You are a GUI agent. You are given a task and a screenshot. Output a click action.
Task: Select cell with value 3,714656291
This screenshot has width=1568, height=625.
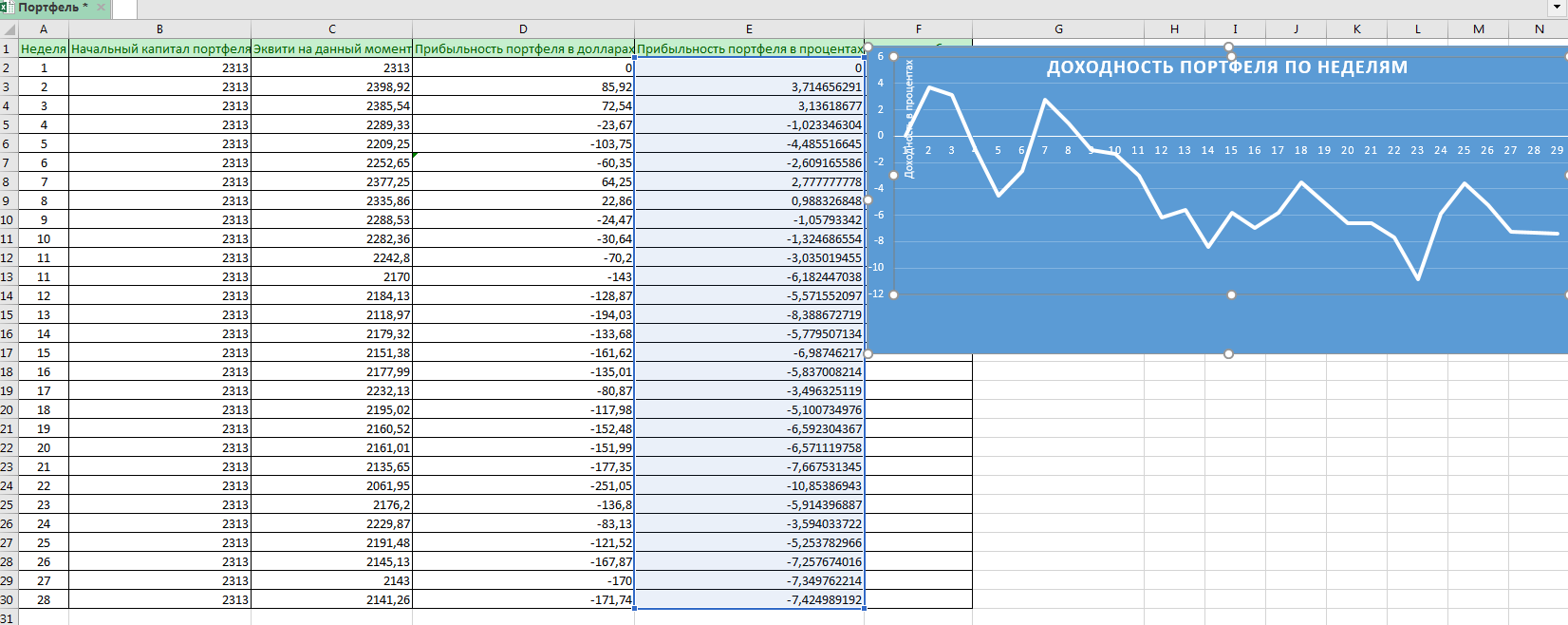(x=749, y=86)
